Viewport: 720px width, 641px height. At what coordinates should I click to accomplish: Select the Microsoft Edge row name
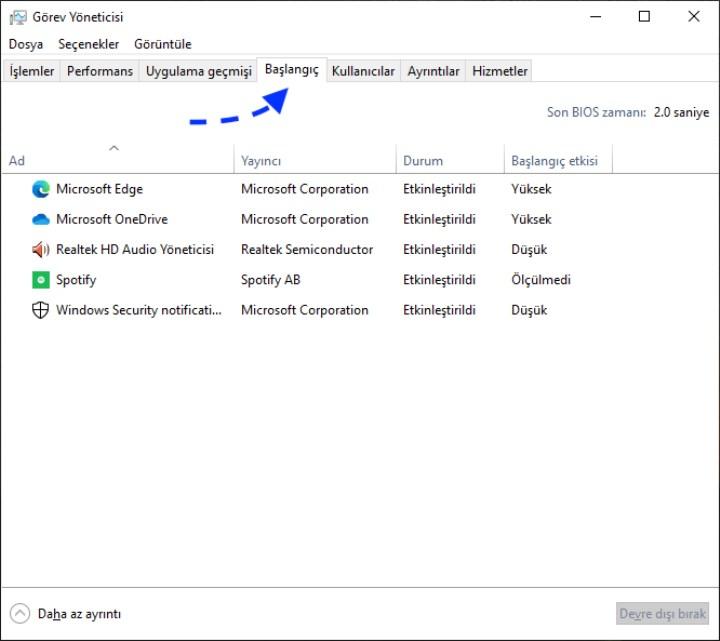click(99, 189)
